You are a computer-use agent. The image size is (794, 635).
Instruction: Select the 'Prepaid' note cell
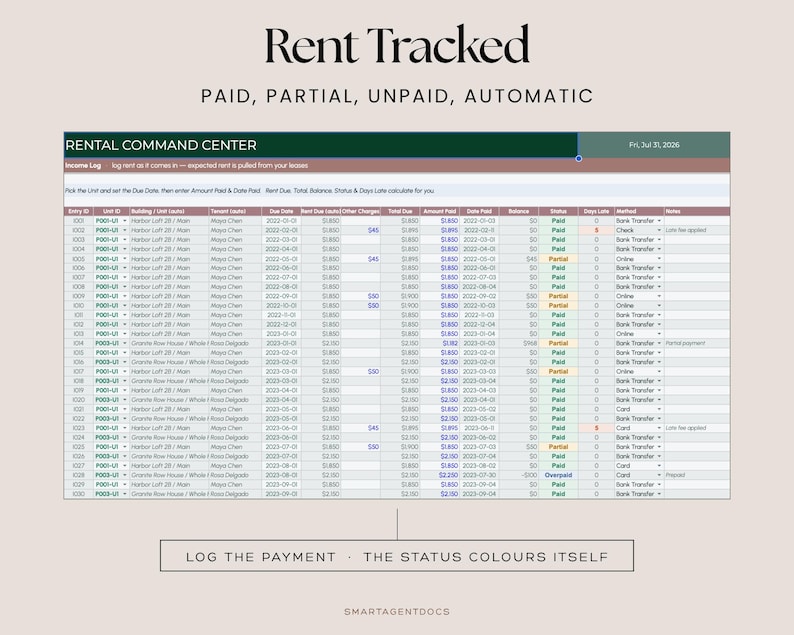point(697,475)
